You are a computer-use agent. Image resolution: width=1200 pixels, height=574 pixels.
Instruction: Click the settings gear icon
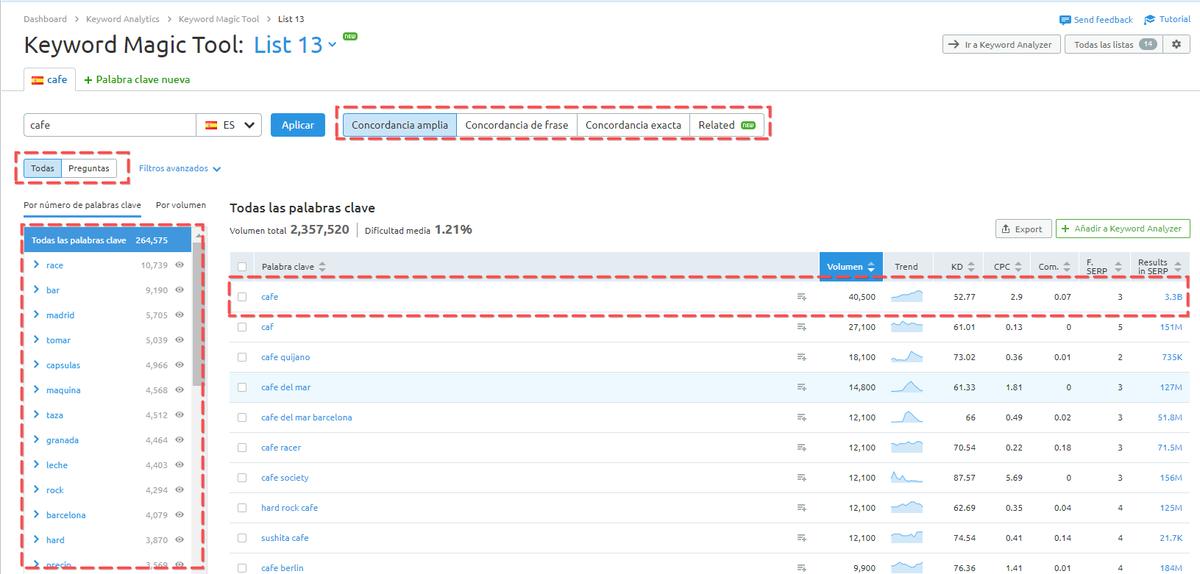tap(1176, 45)
